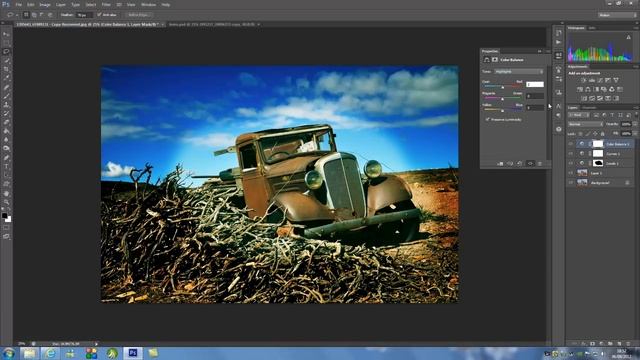The width and height of the screenshot is (640, 360).
Task: Collapse the Properties panel with double arrows
Action: (540, 51)
